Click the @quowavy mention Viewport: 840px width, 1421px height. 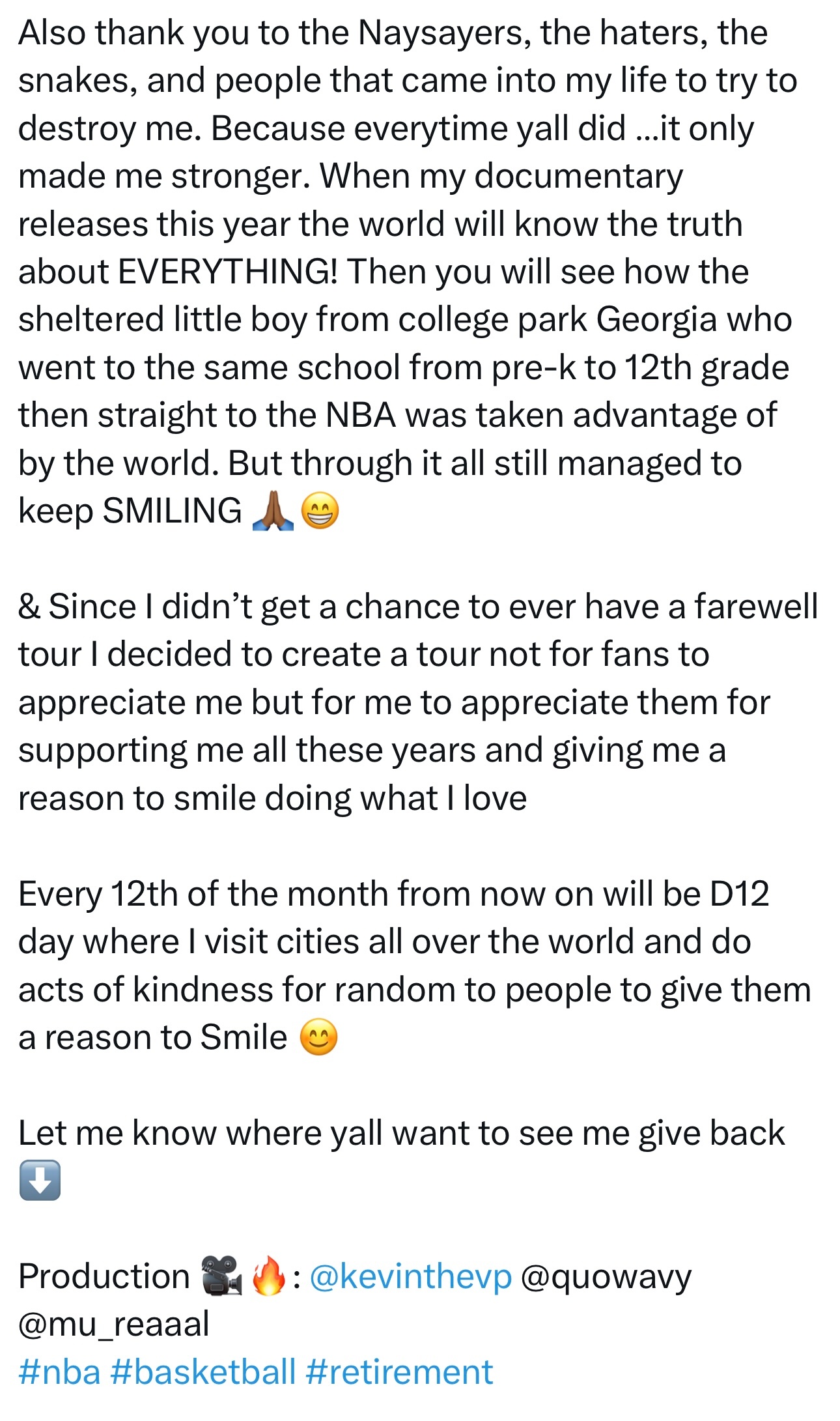pyautogui.click(x=606, y=1277)
